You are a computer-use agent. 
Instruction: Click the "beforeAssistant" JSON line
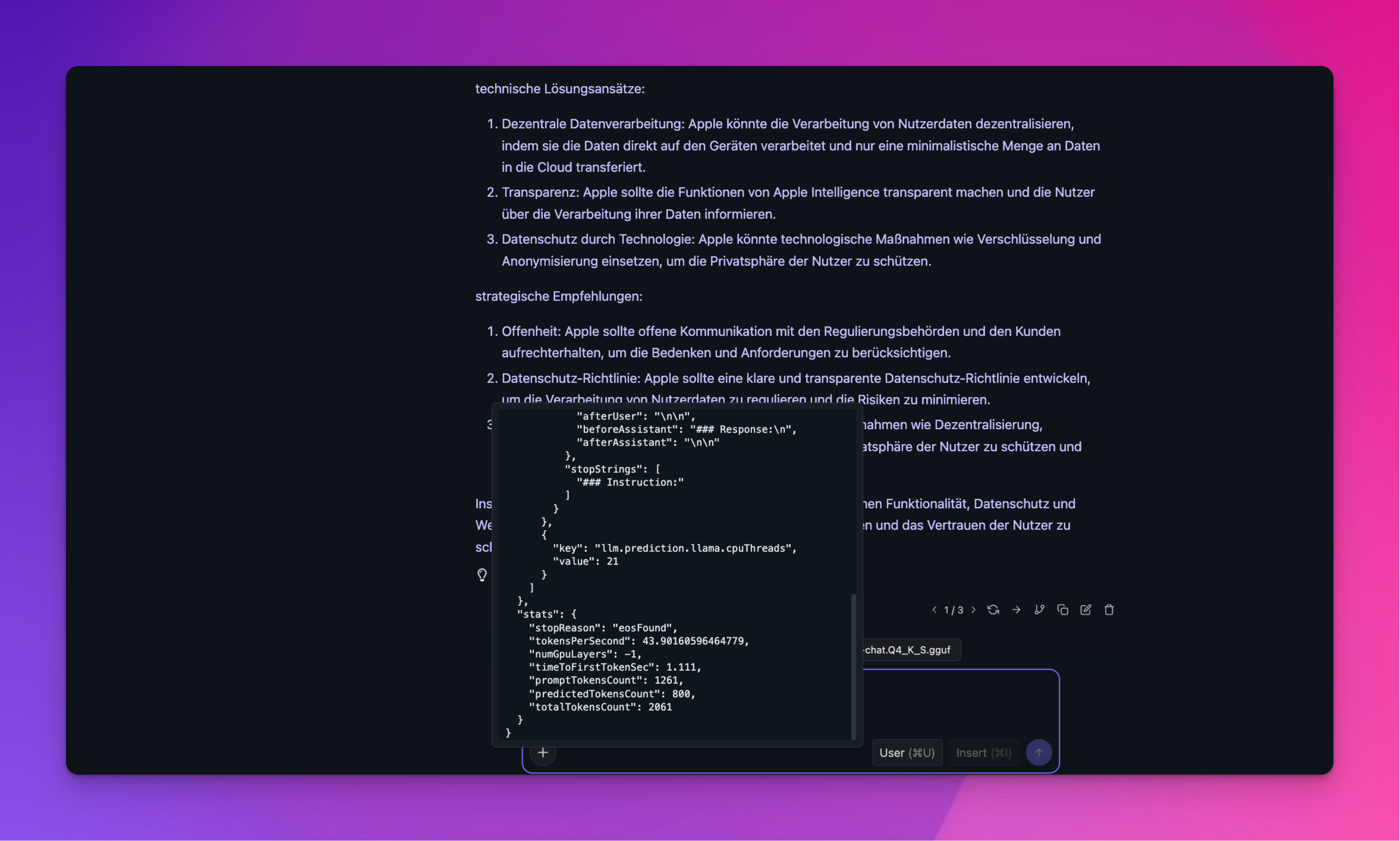tap(687, 429)
